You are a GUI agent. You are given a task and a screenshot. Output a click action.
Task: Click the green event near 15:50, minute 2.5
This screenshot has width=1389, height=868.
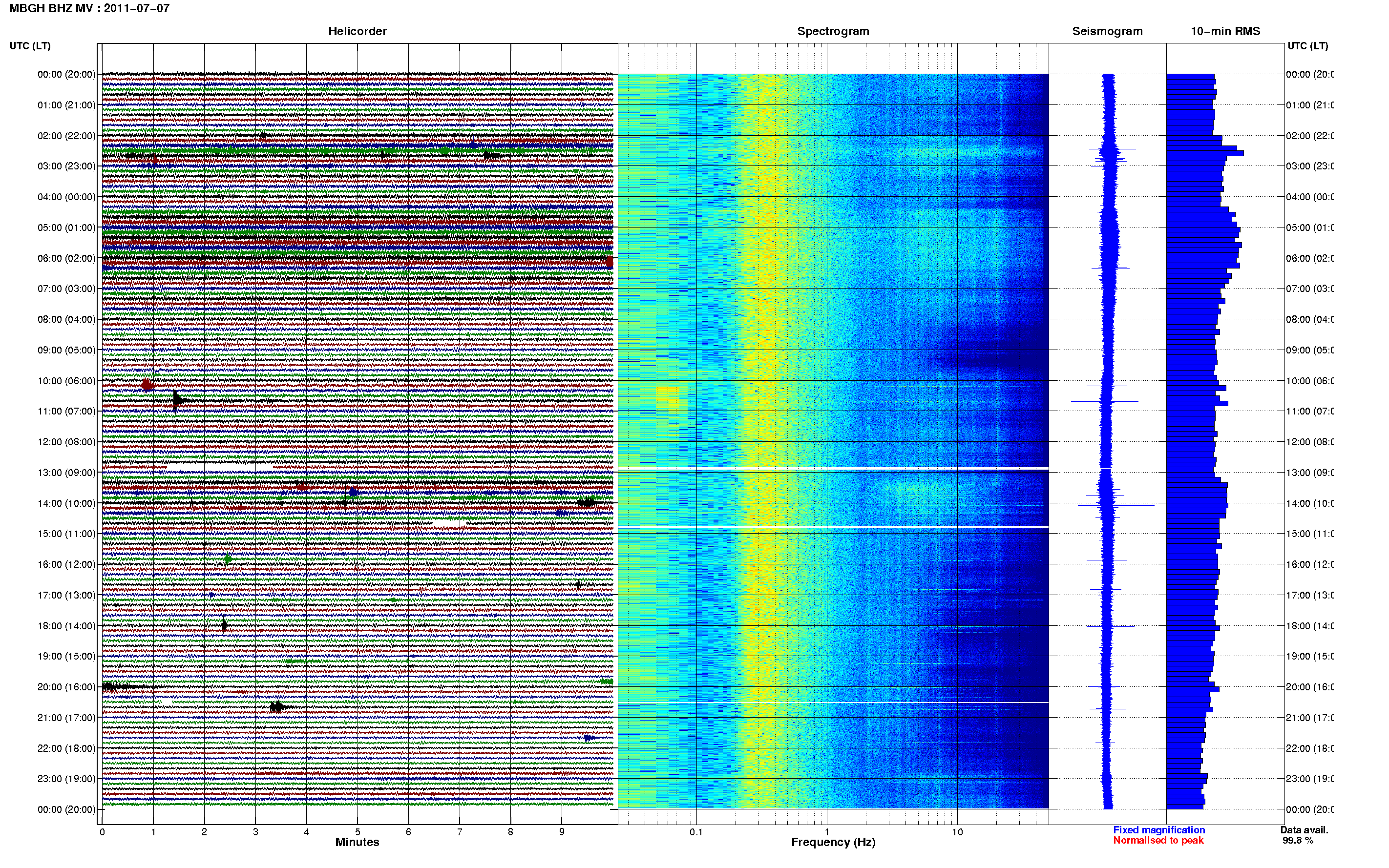coord(228,558)
